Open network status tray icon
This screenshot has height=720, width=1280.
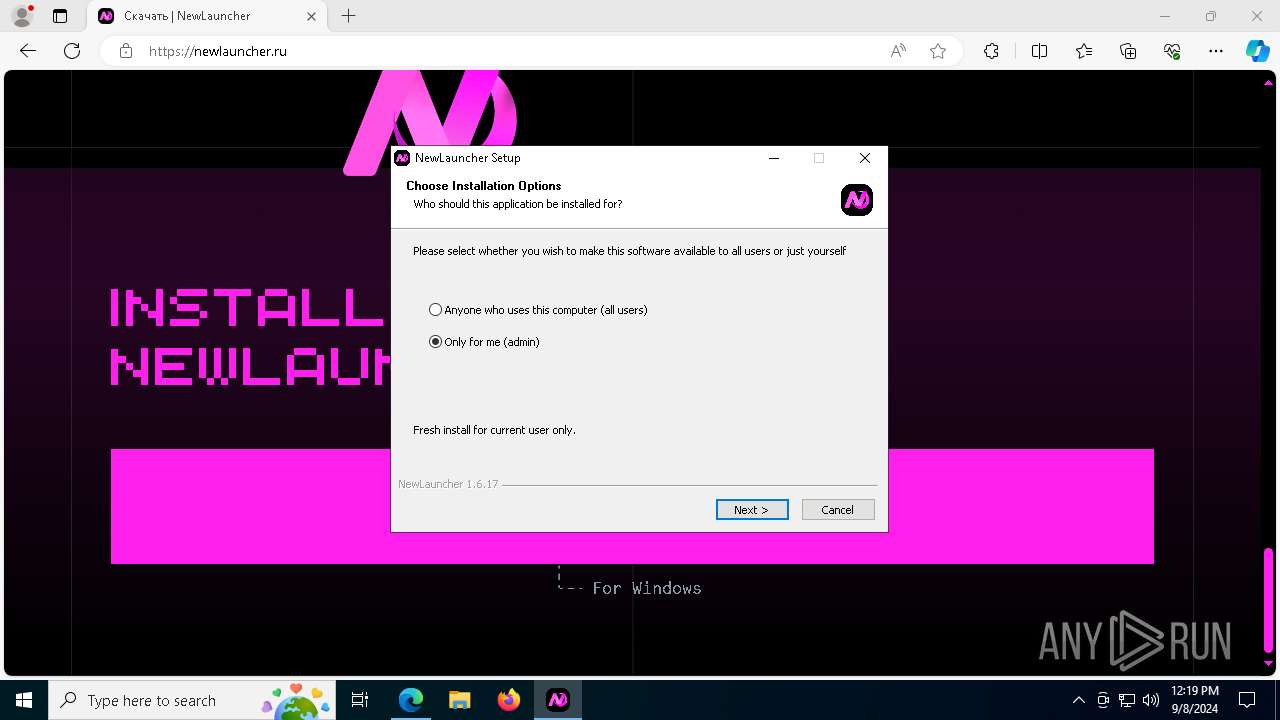click(1127, 700)
